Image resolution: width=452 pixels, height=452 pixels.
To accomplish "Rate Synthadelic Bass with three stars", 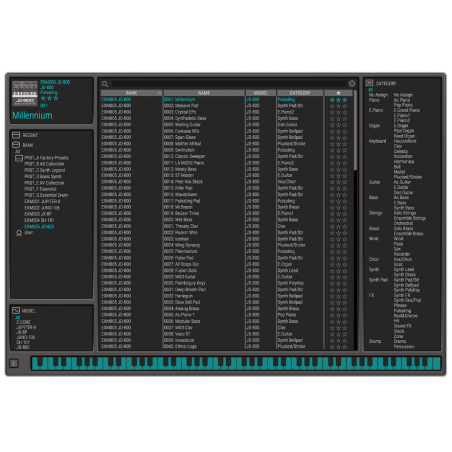I will 345,119.
